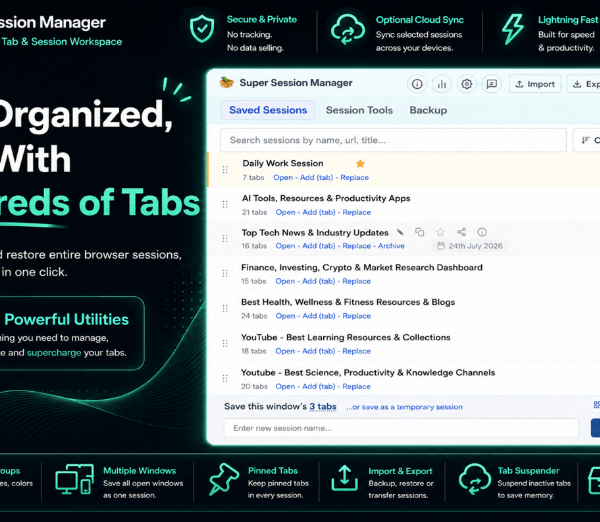Image resolution: width=600 pixels, height=522 pixels.
Task: Open the info icon in the header
Action: click(417, 84)
